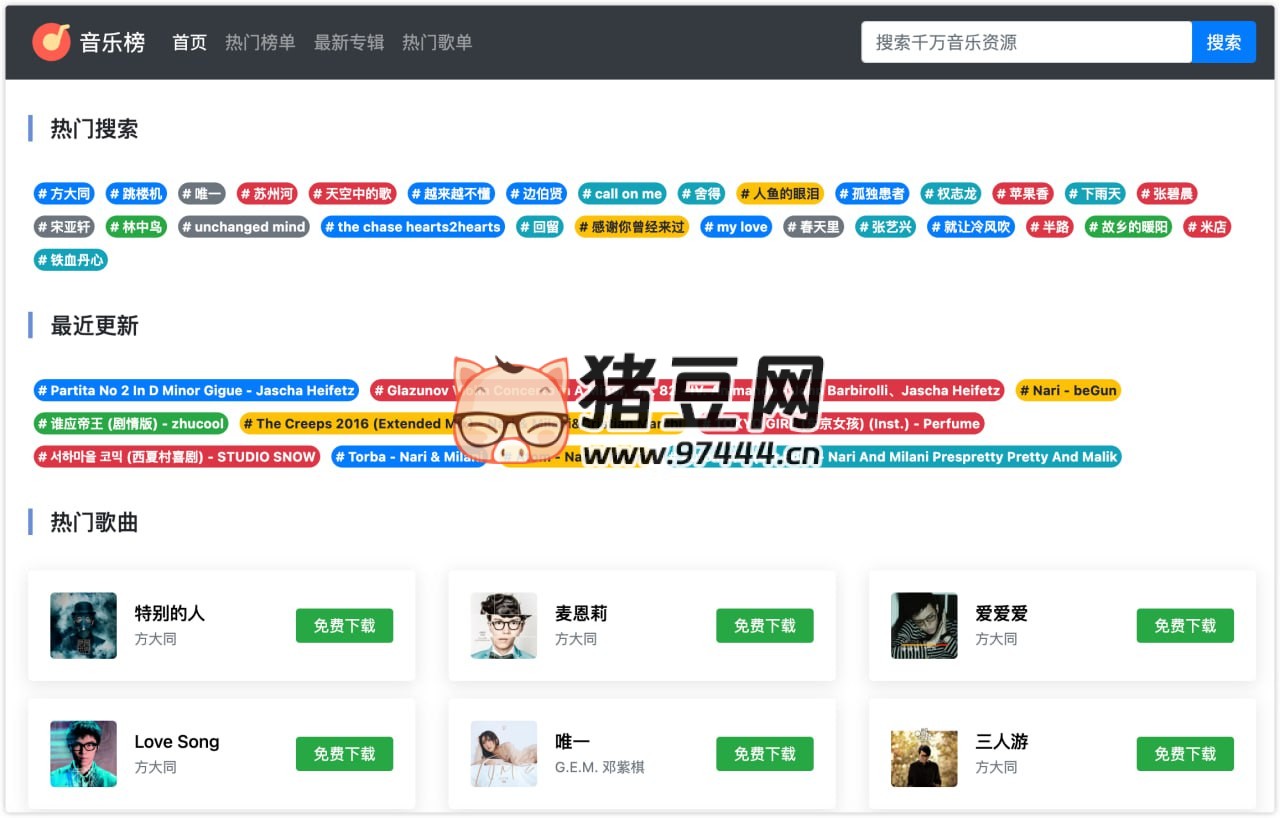This screenshot has width=1280, height=818.
Task: Click the gray 唯一 search tag
Action: [x=201, y=194]
